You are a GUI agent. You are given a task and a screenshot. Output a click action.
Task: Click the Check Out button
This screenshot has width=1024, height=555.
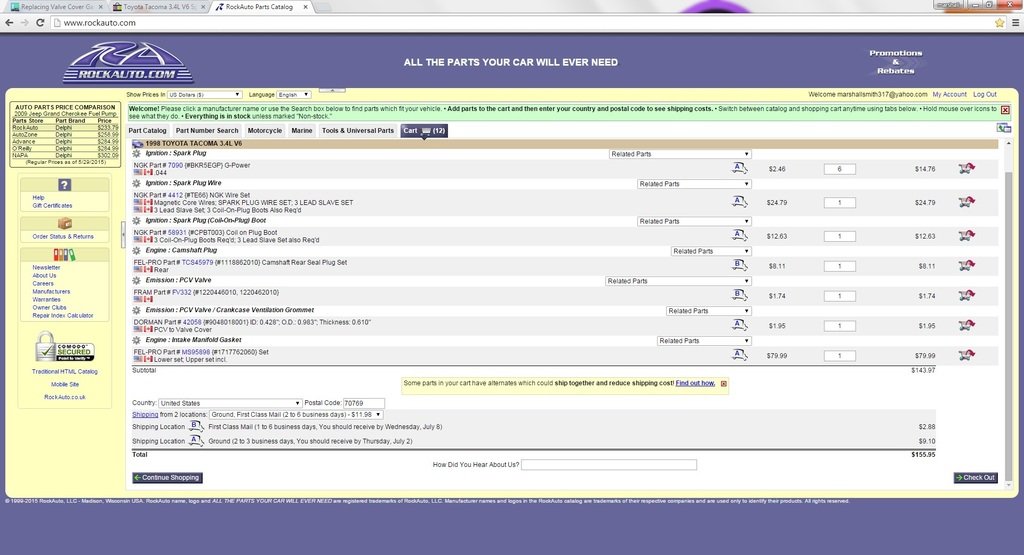click(x=975, y=478)
